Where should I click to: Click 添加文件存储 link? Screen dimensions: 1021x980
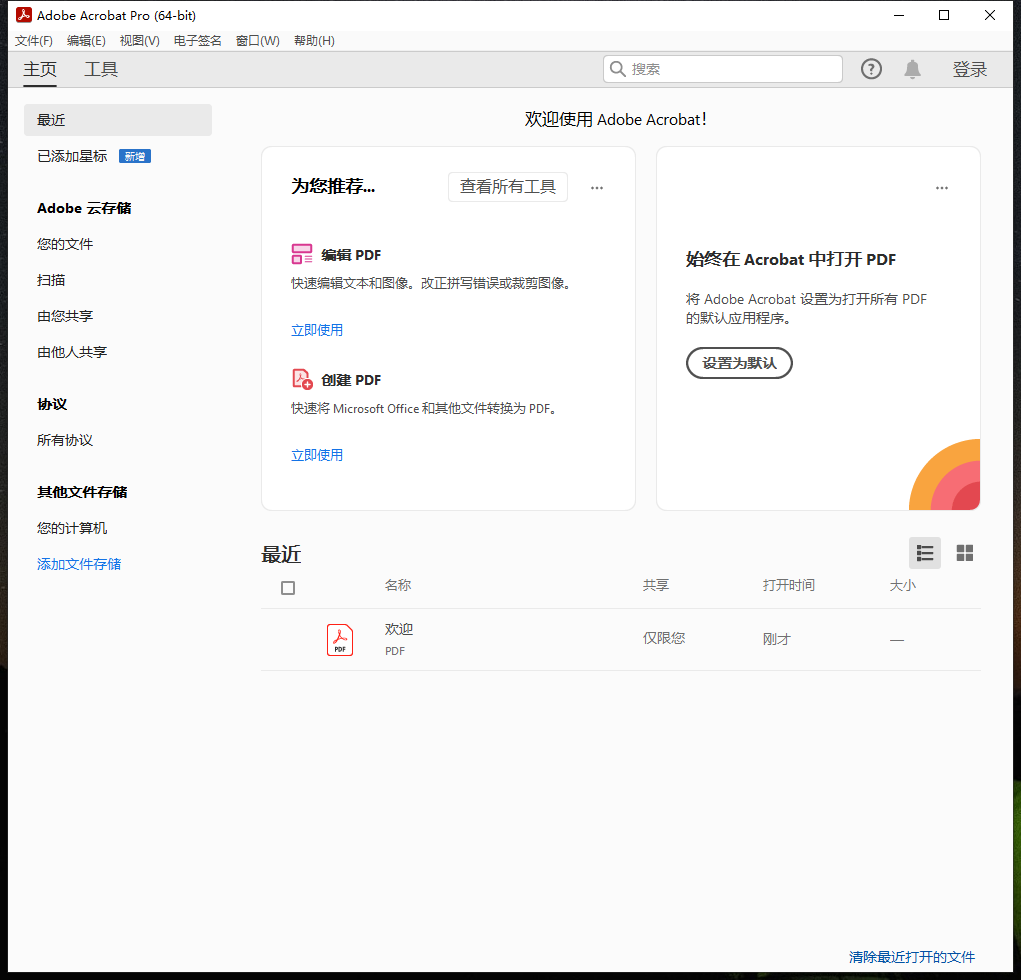(79, 564)
